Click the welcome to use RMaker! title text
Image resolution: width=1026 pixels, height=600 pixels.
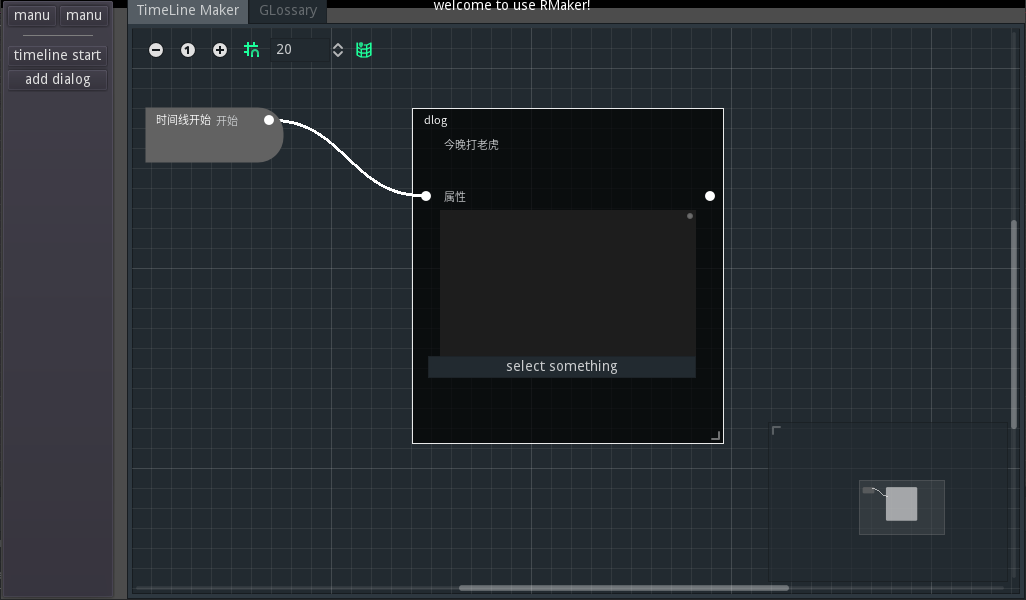tap(512, 5)
